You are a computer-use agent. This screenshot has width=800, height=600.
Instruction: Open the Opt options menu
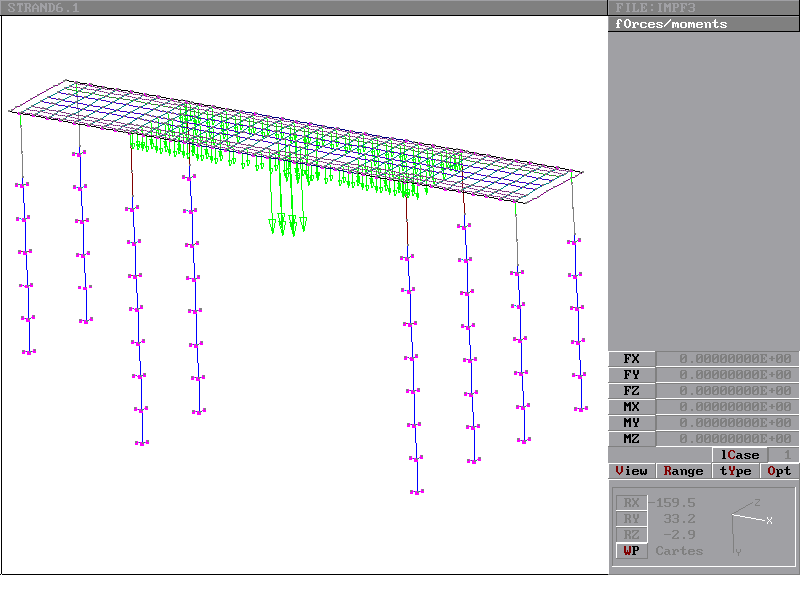(779, 471)
